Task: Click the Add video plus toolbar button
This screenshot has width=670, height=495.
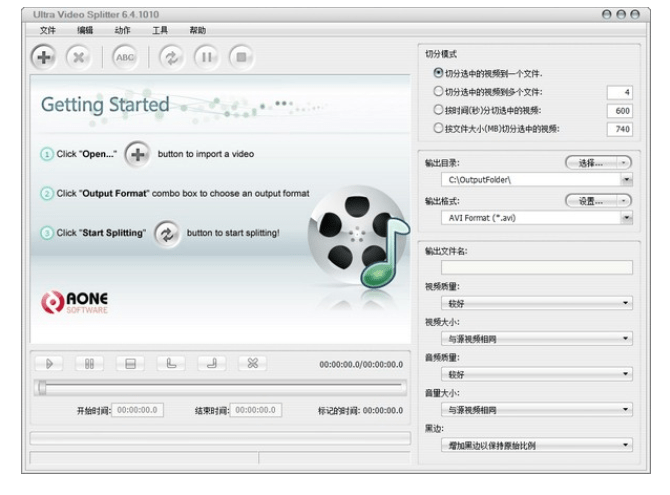Action: point(44,57)
